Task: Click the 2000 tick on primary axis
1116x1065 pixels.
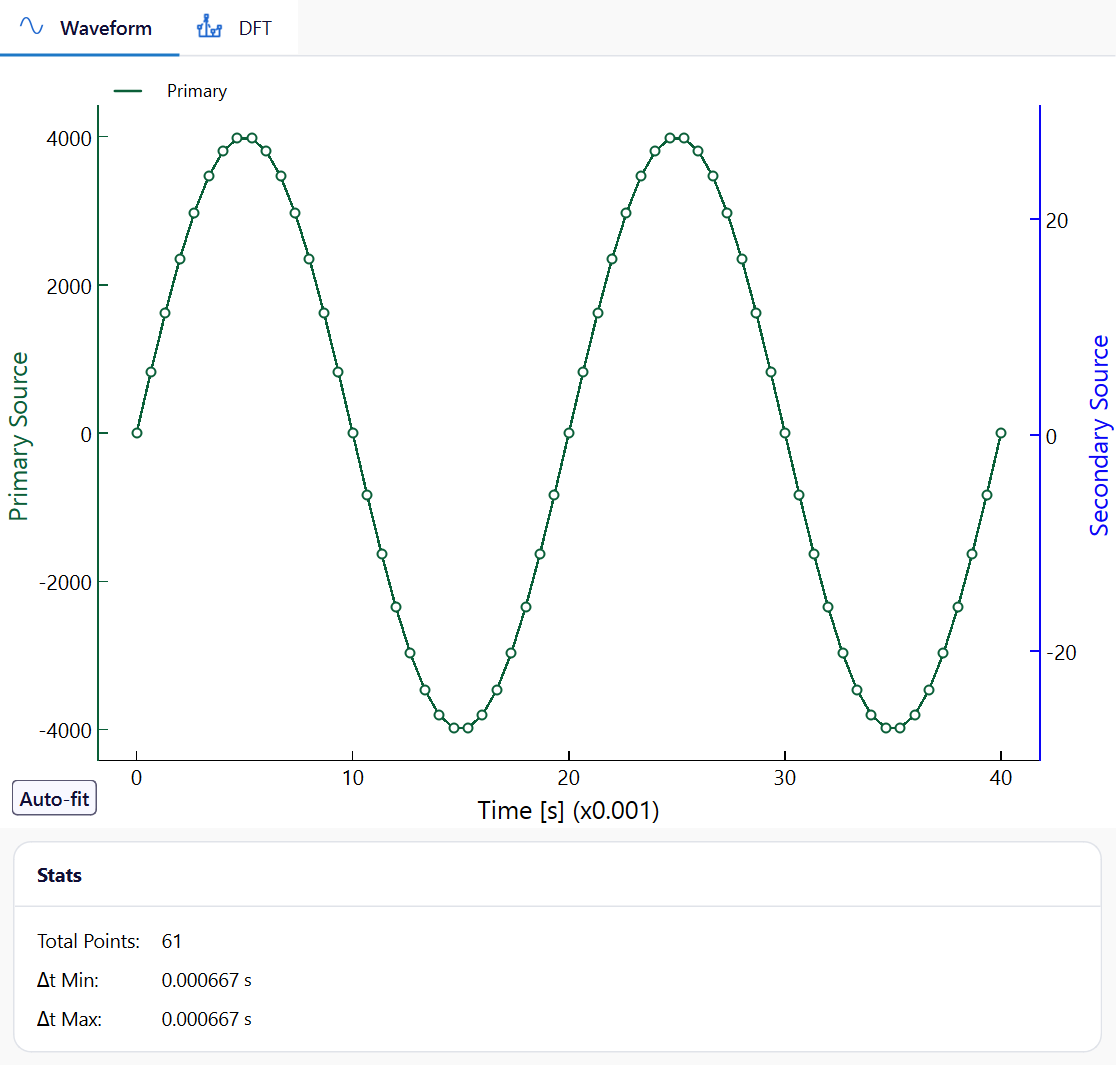Action: [69, 286]
